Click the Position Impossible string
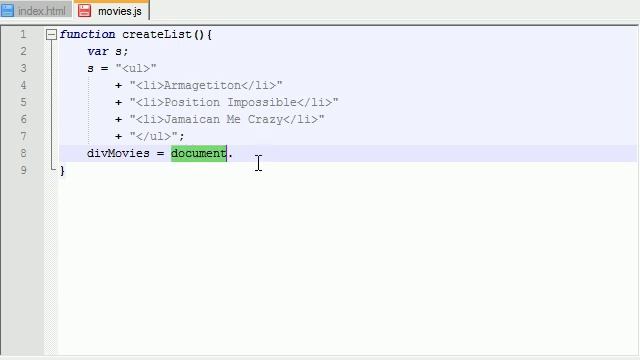Screen dimensions: 640x360 [x=234, y=102]
